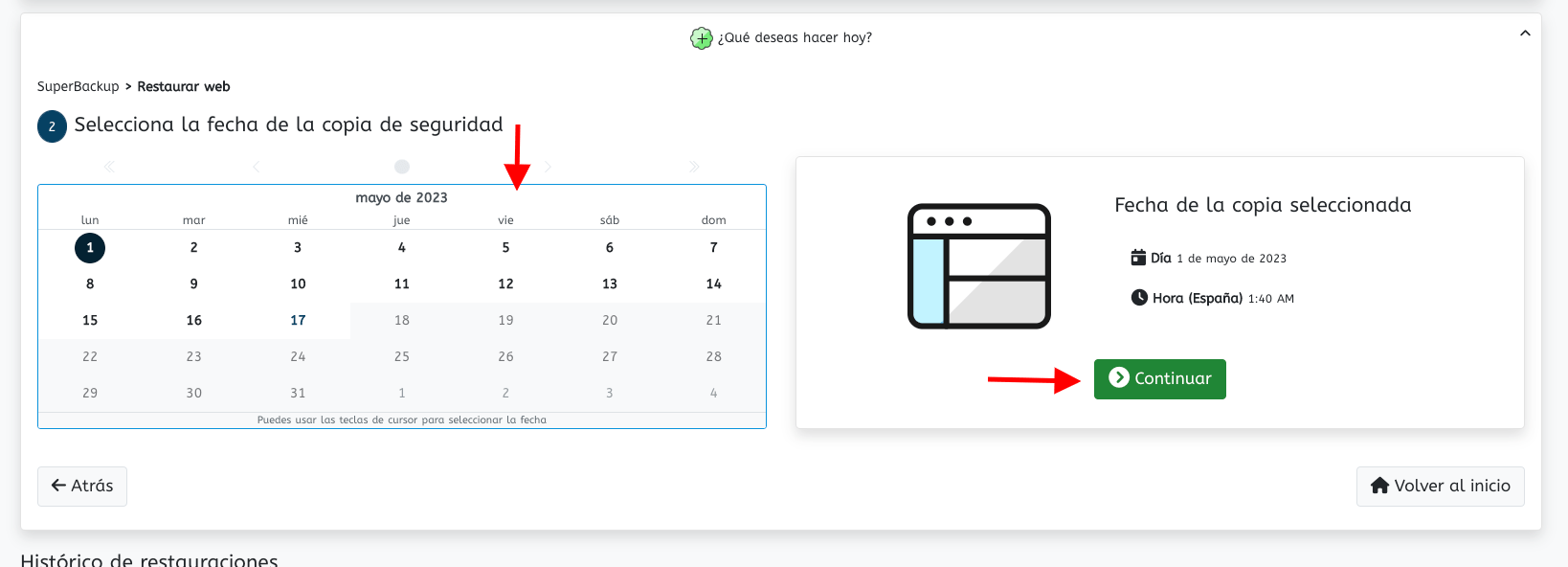Screen dimensions: 1568x567
Task: Pick day 4 of mayo 2023
Action: (x=402, y=248)
